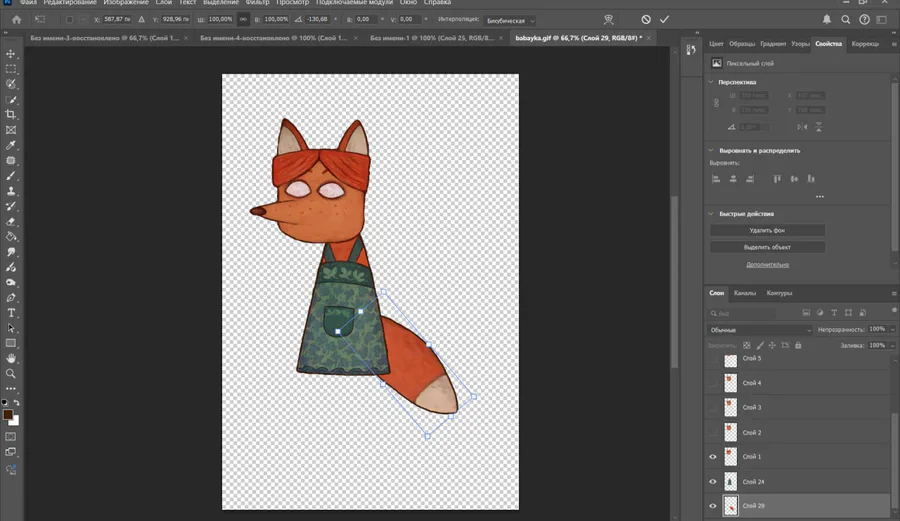Toggle the width-height link chain icon

click(243, 19)
